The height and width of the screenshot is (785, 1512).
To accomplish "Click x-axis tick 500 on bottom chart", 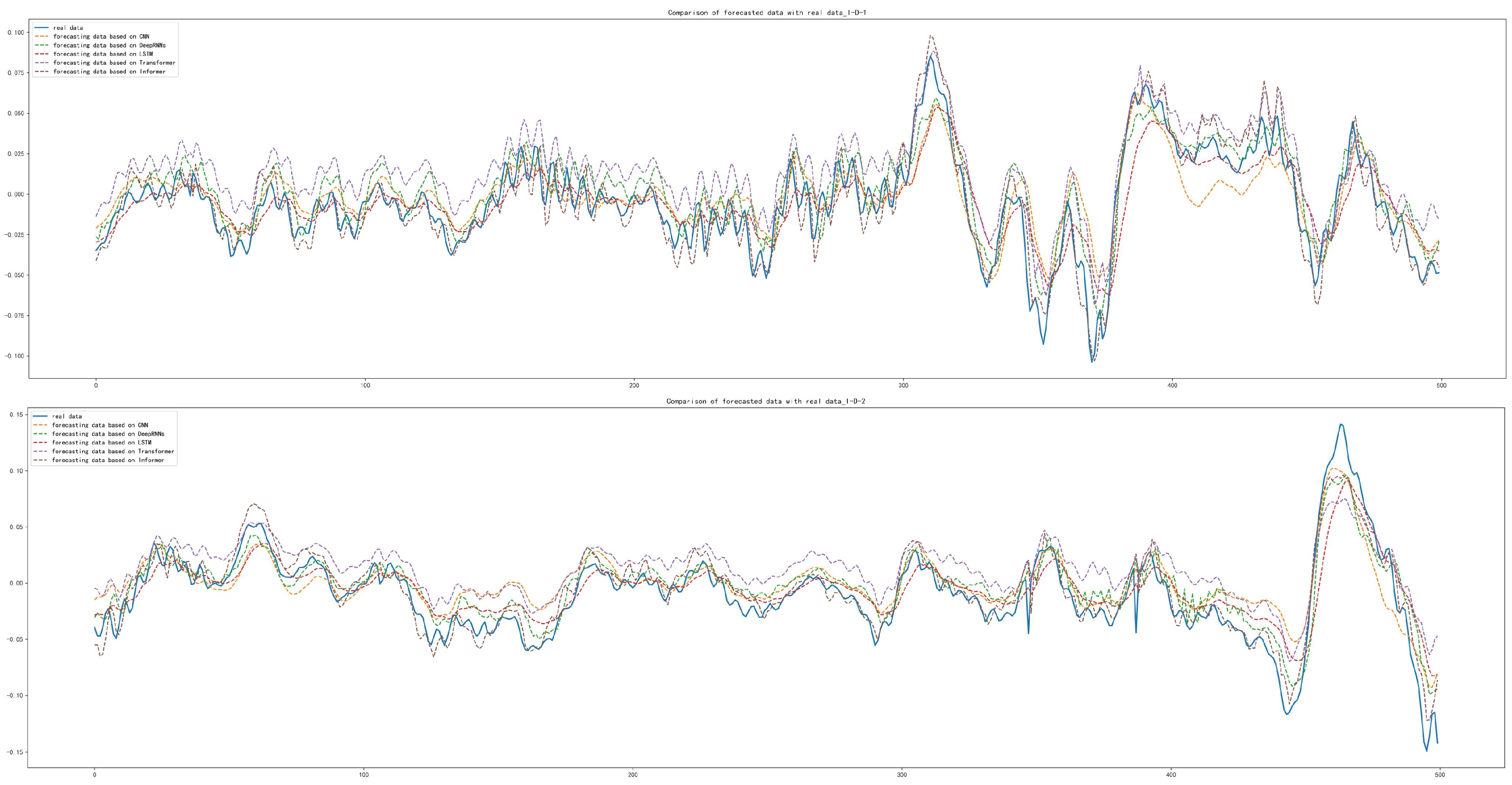I will (1440, 775).
